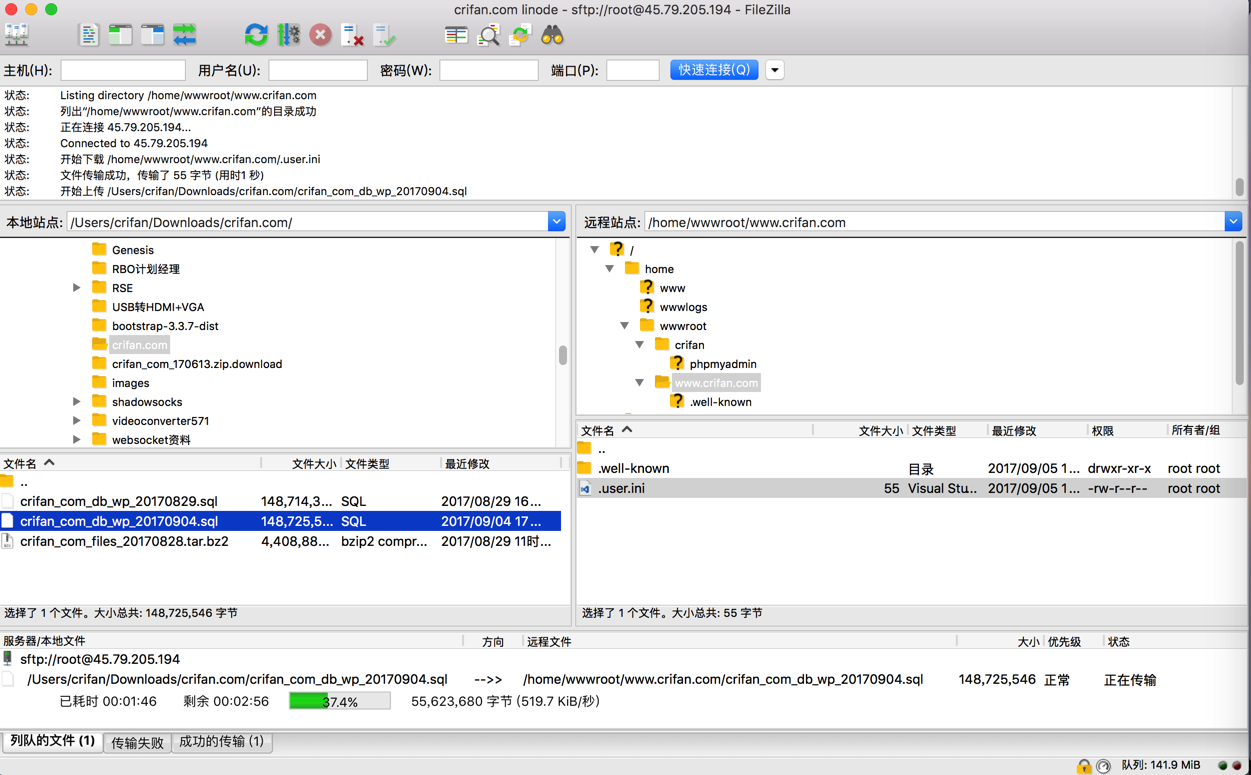The image size is (1251, 775).
Task: Expand the videoconverter571 local folder
Action: tap(77, 421)
